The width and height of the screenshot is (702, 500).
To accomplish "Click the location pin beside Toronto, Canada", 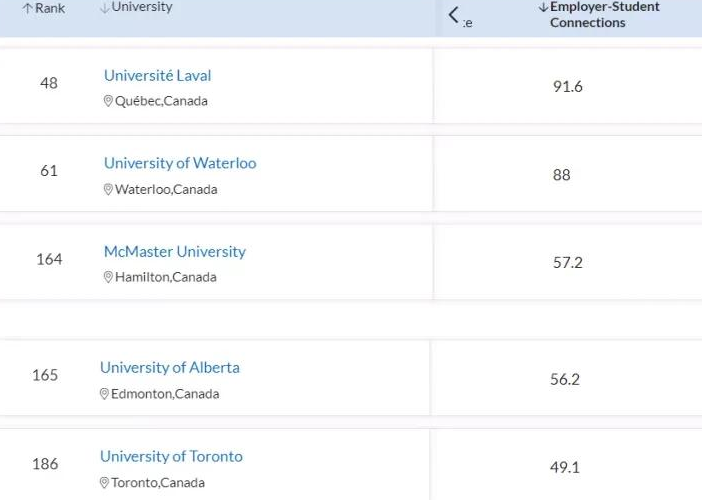I will pos(105,483).
